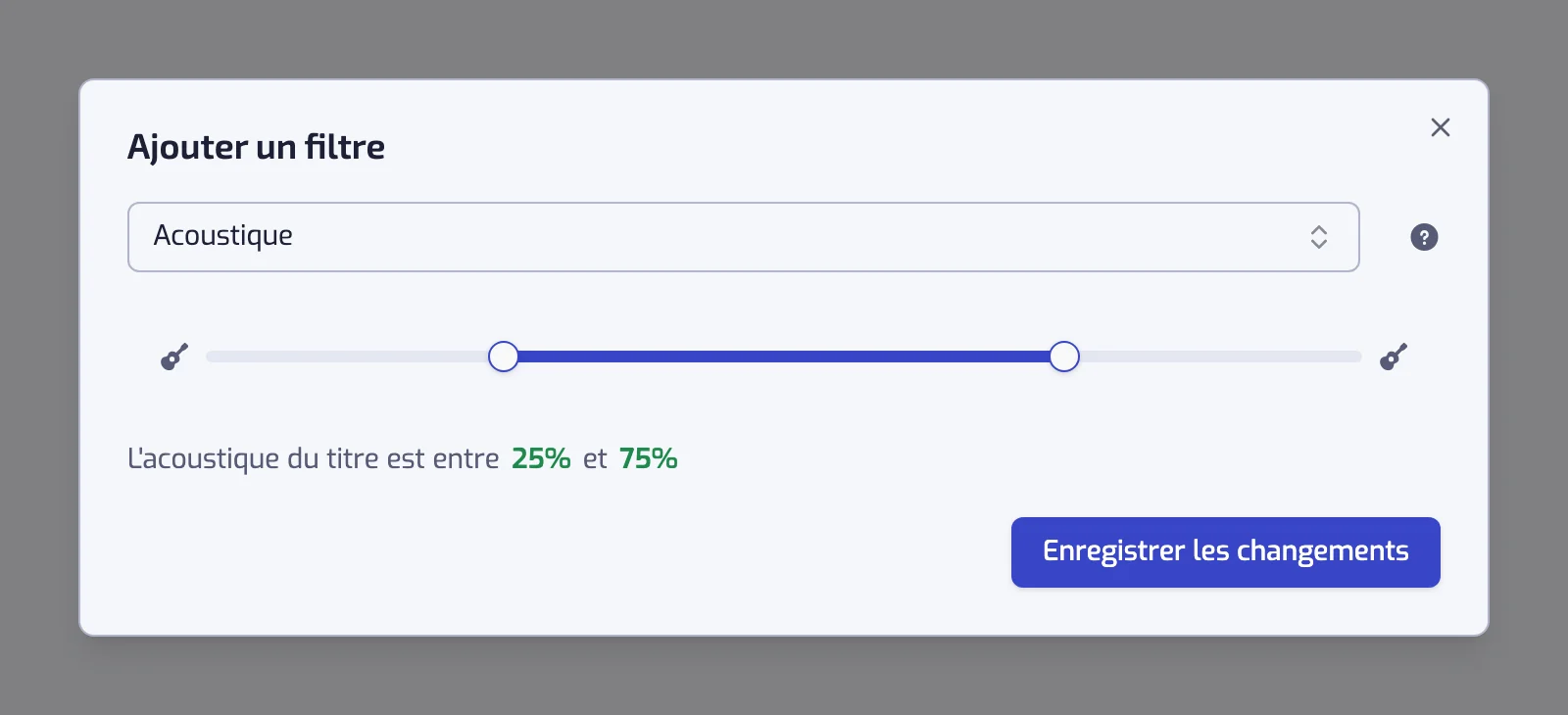Click the blue selected range of the slider
The image size is (1568, 715).
coord(784,357)
